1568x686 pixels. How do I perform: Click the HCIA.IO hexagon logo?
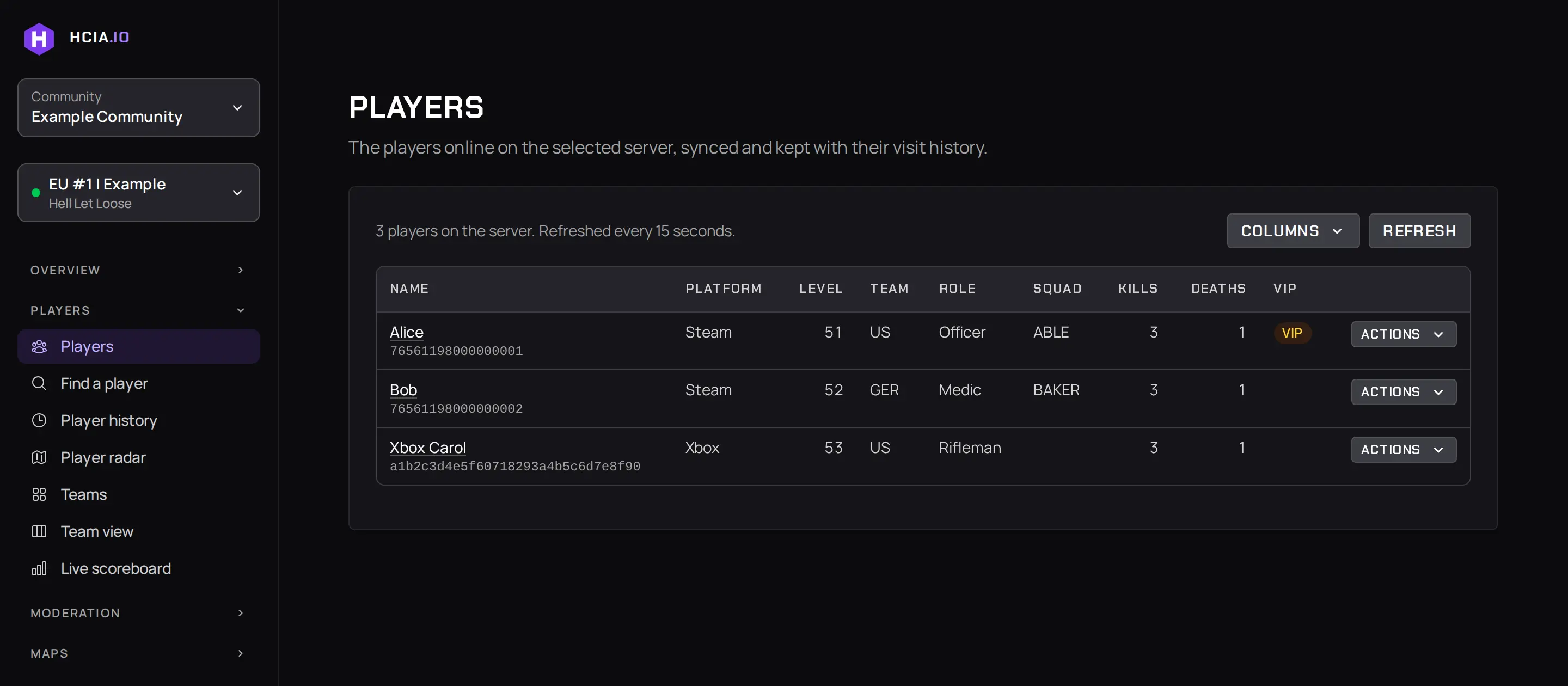click(39, 38)
